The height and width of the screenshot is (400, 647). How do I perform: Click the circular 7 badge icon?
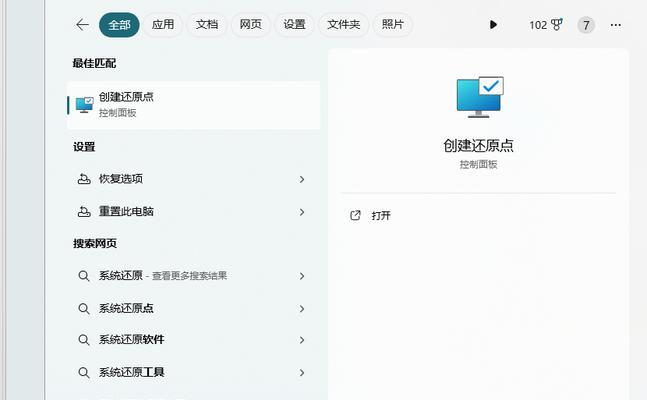586,25
